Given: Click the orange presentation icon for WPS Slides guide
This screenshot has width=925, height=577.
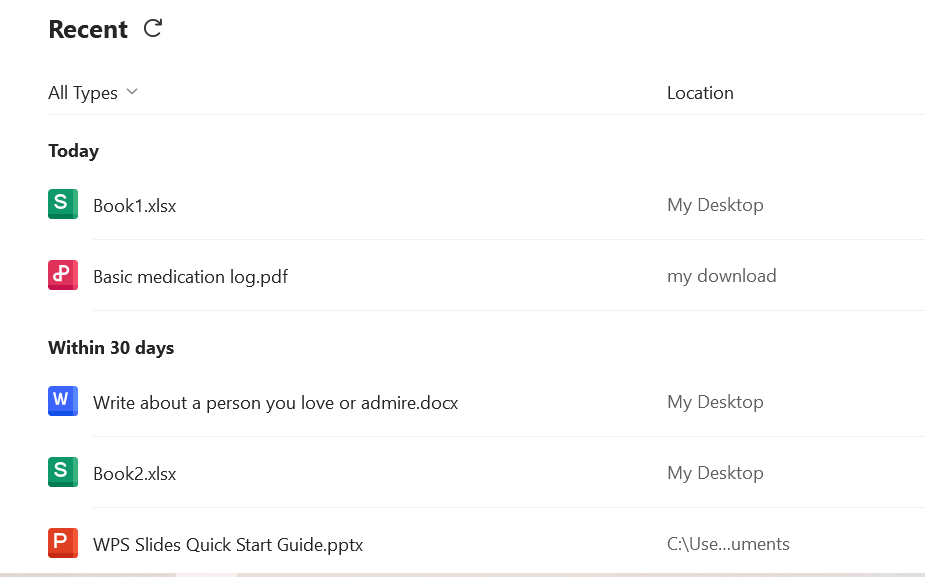Looking at the screenshot, I should coord(63,543).
